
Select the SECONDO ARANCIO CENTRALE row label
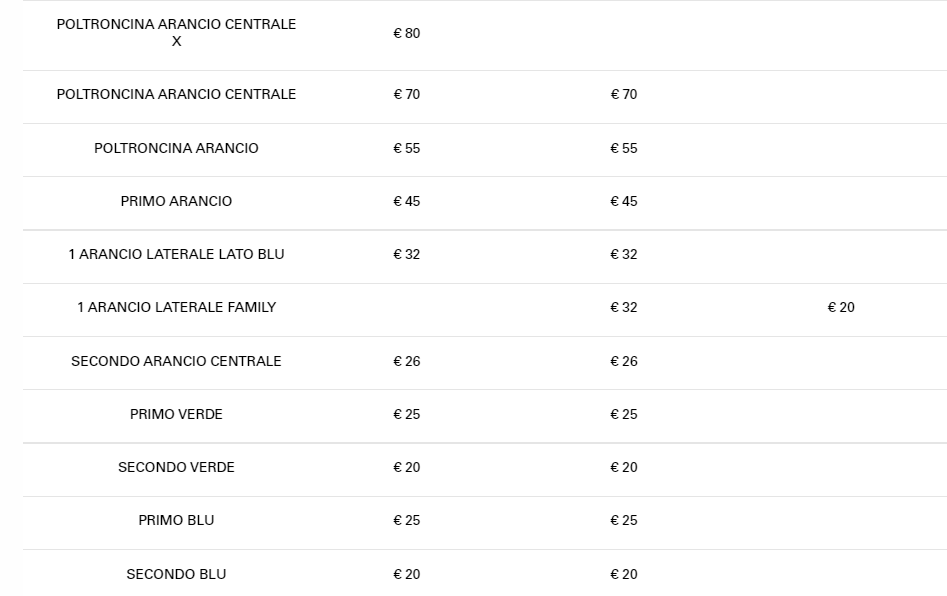click(x=176, y=361)
